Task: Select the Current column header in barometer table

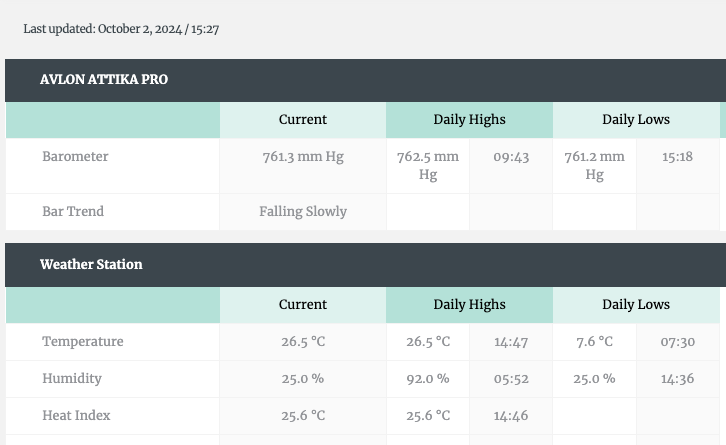Action: tap(303, 119)
